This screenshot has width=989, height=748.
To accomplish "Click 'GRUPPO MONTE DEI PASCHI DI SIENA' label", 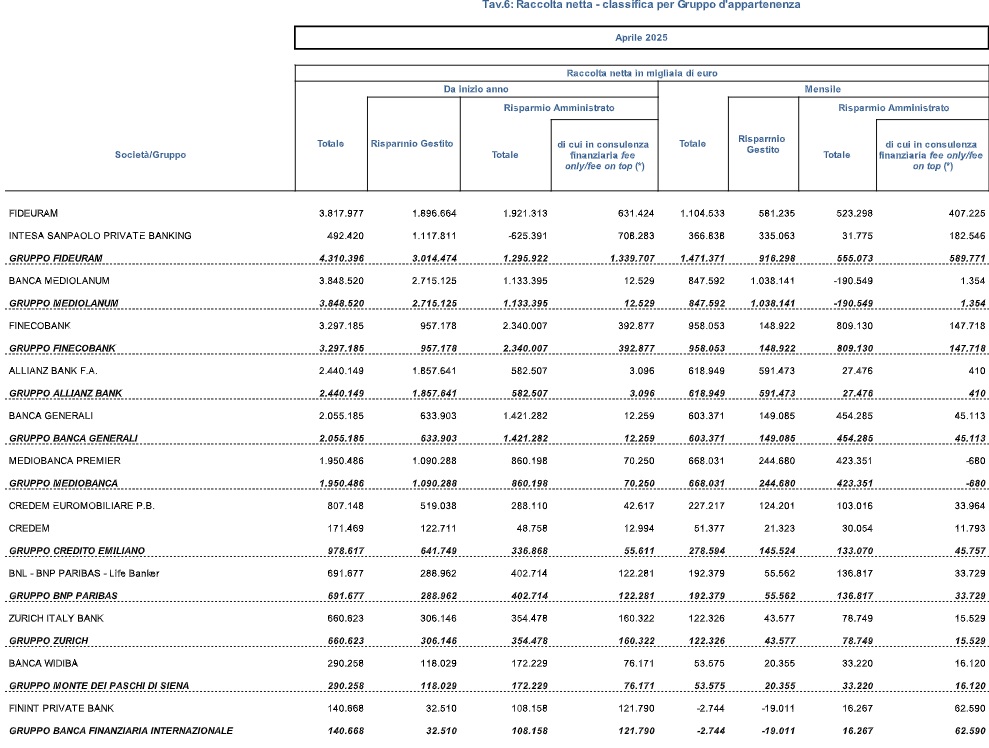I will point(98,686).
